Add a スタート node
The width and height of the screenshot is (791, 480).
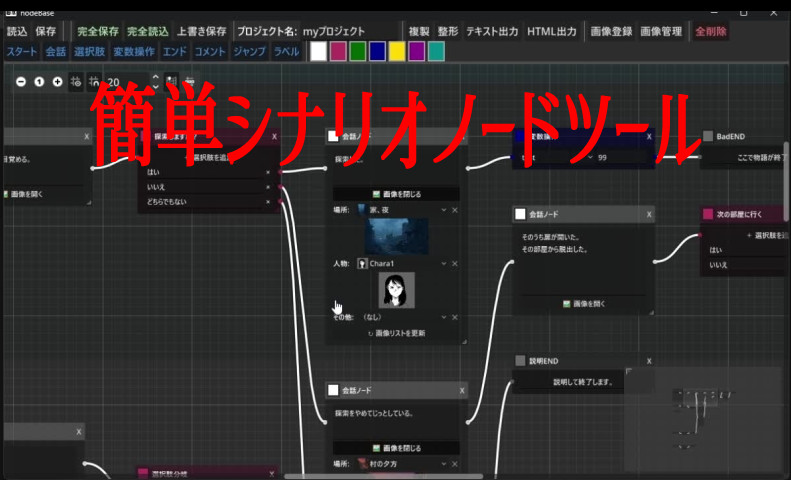(22, 51)
